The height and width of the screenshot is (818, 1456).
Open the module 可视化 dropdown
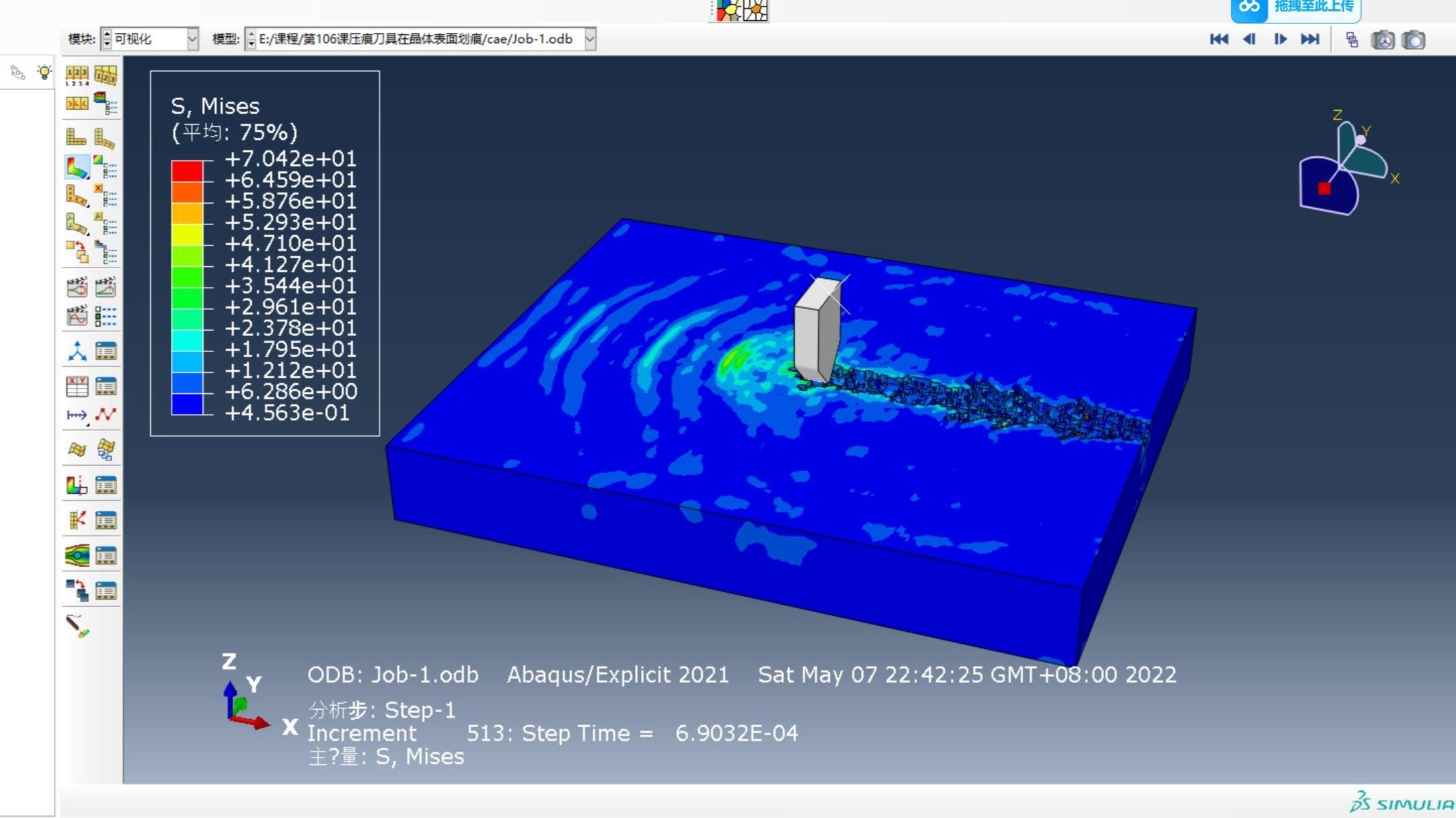click(192, 39)
